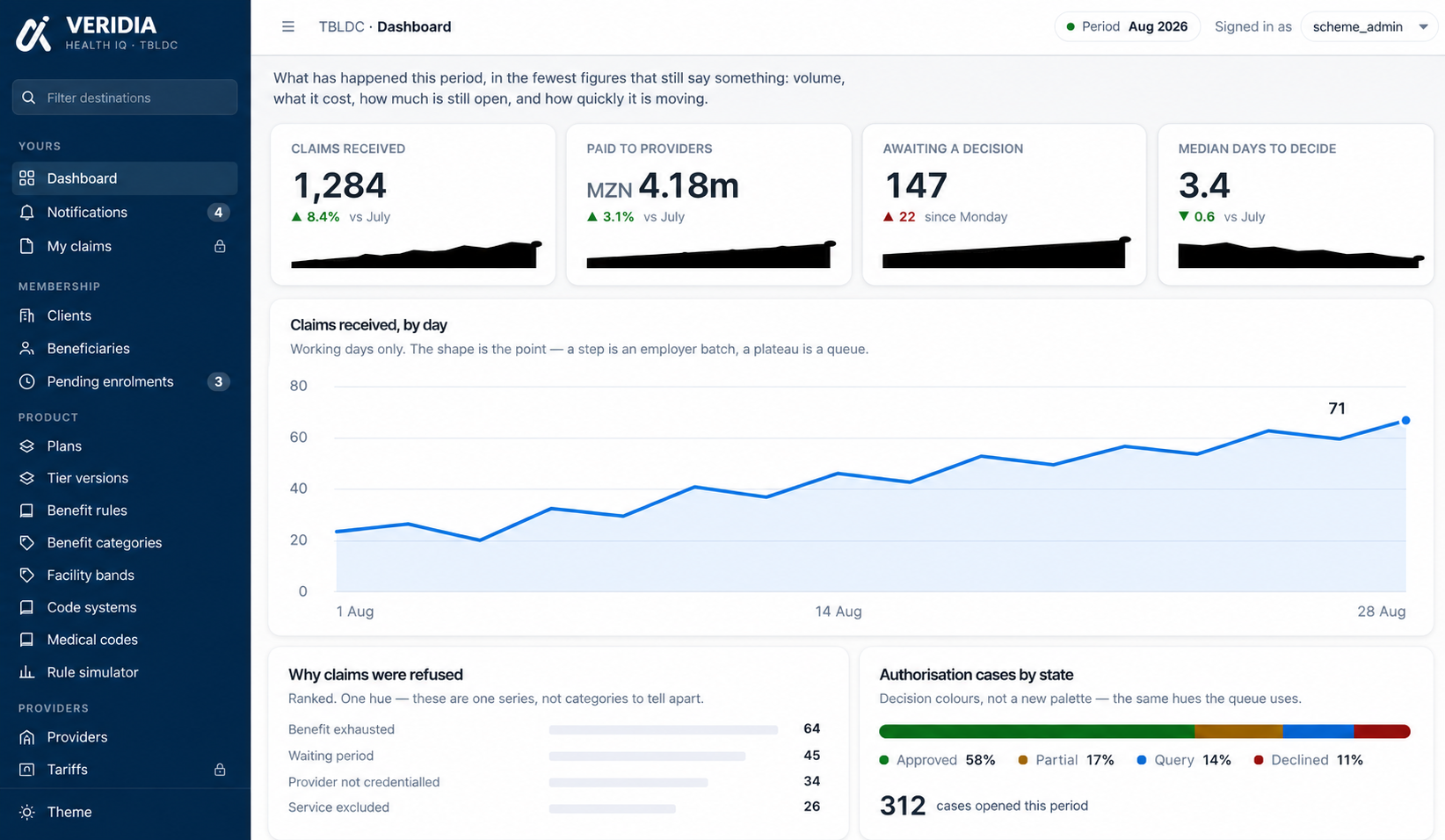This screenshot has width=1445, height=840.
Task: Open the My claims menu item
Action: click(125, 246)
